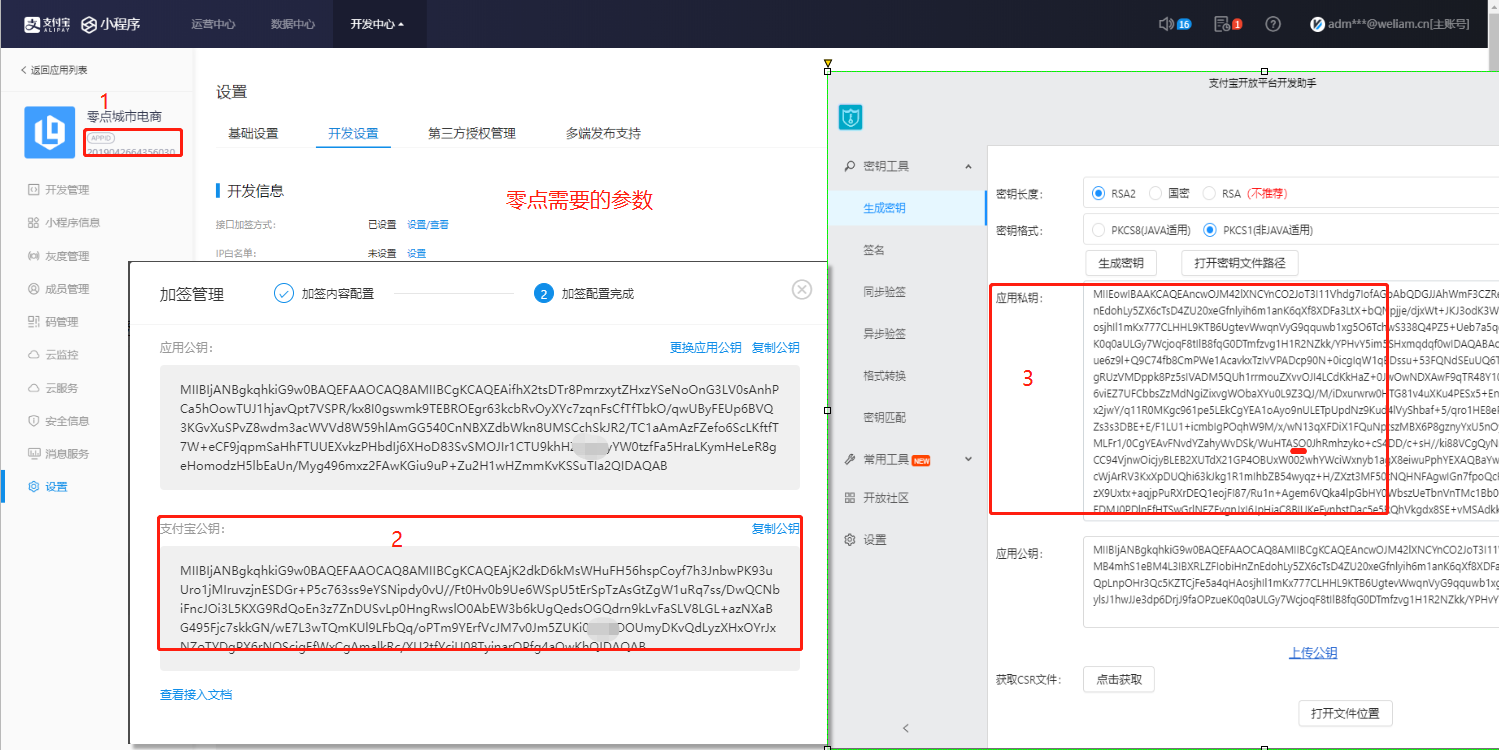This screenshot has width=1499, height=750.
Task: Select 同步验签 in 开发助手 sidebar
Action: (884, 292)
